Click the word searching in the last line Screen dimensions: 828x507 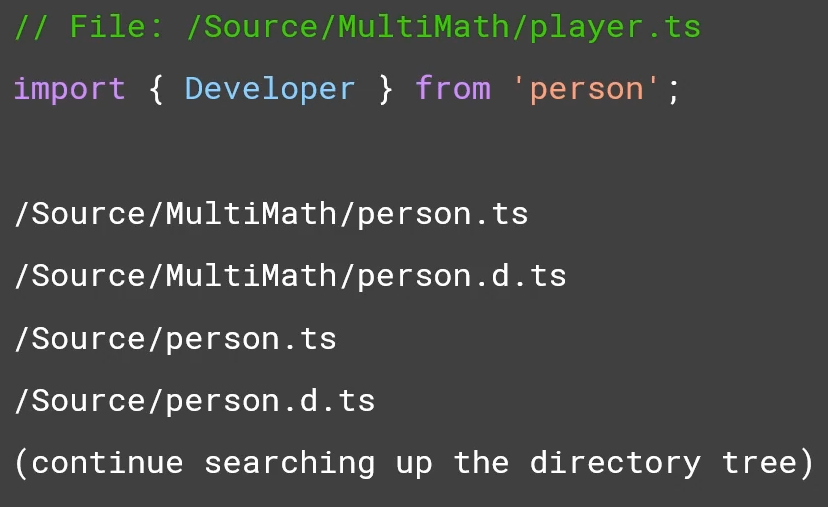(290, 463)
